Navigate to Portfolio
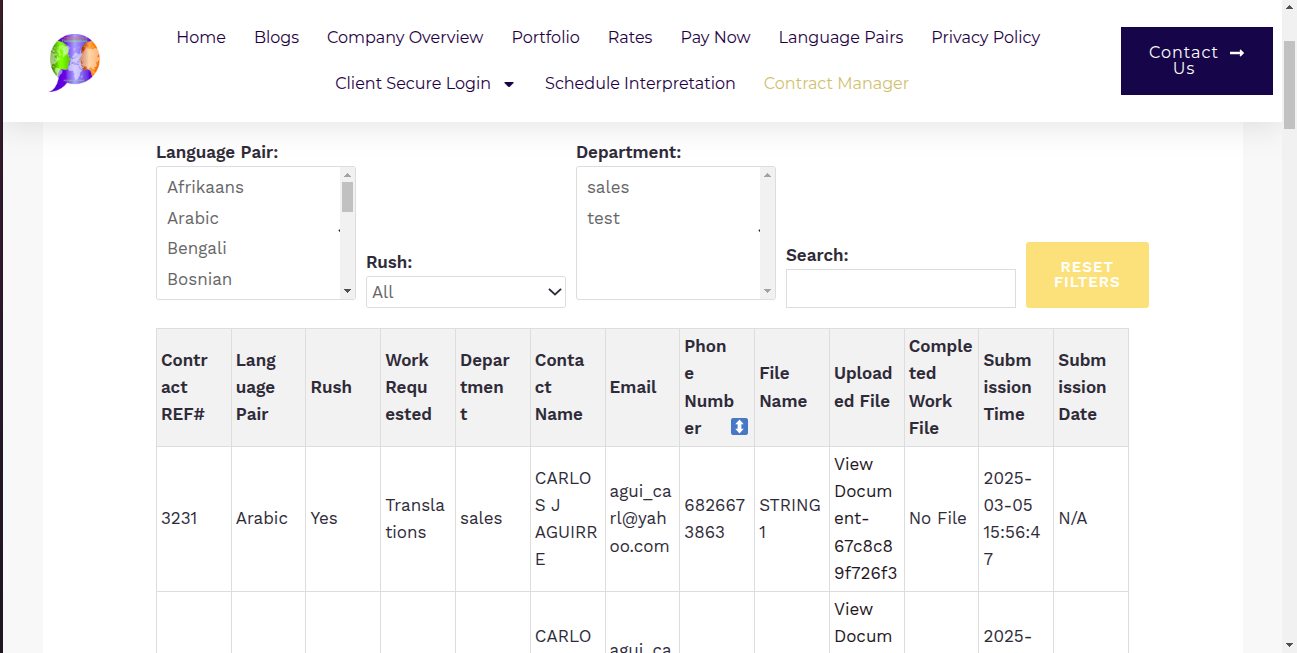Viewport: 1297px width, 653px height. 546,37
